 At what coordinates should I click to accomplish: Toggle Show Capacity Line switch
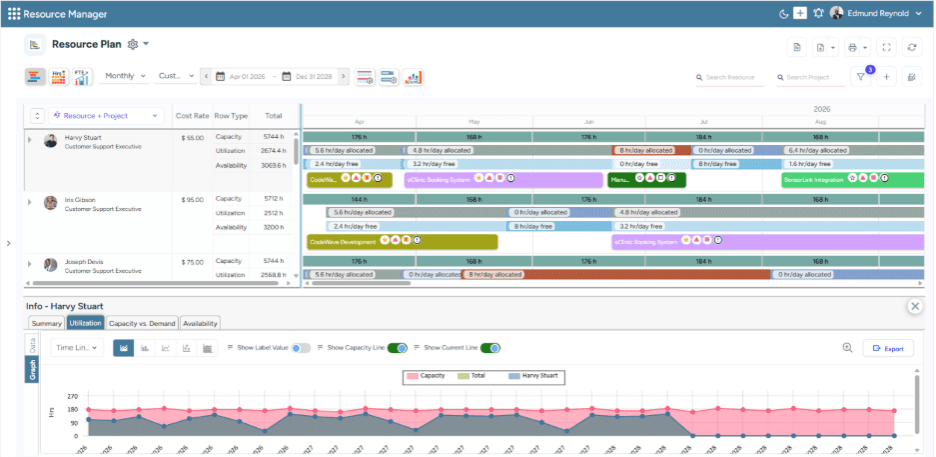(398, 348)
